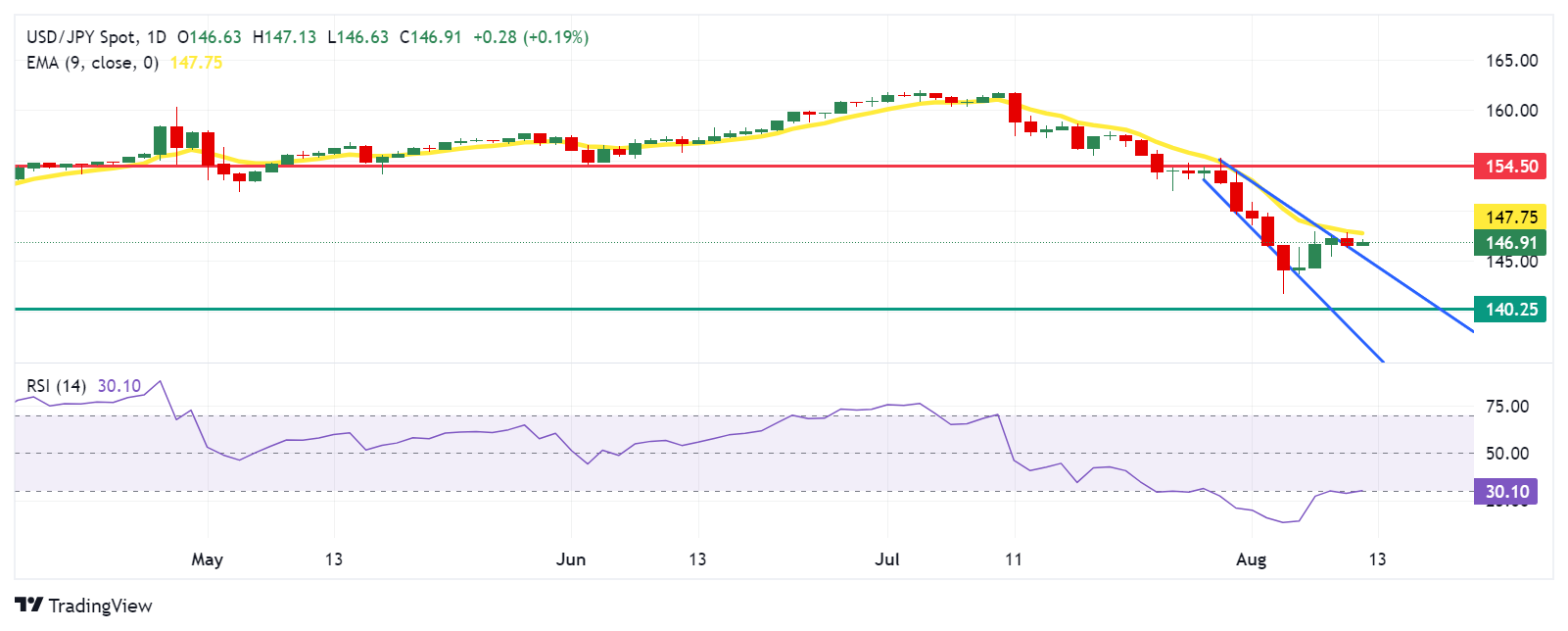Viewport: 1568px width, 631px height.
Task: Click the change value +0.28 (+0.19%)
Action: [530, 37]
